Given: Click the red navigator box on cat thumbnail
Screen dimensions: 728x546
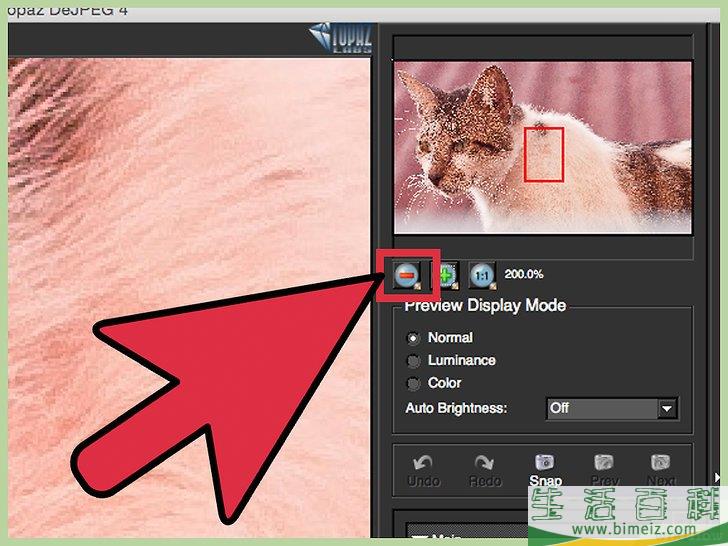Looking at the screenshot, I should (544, 155).
